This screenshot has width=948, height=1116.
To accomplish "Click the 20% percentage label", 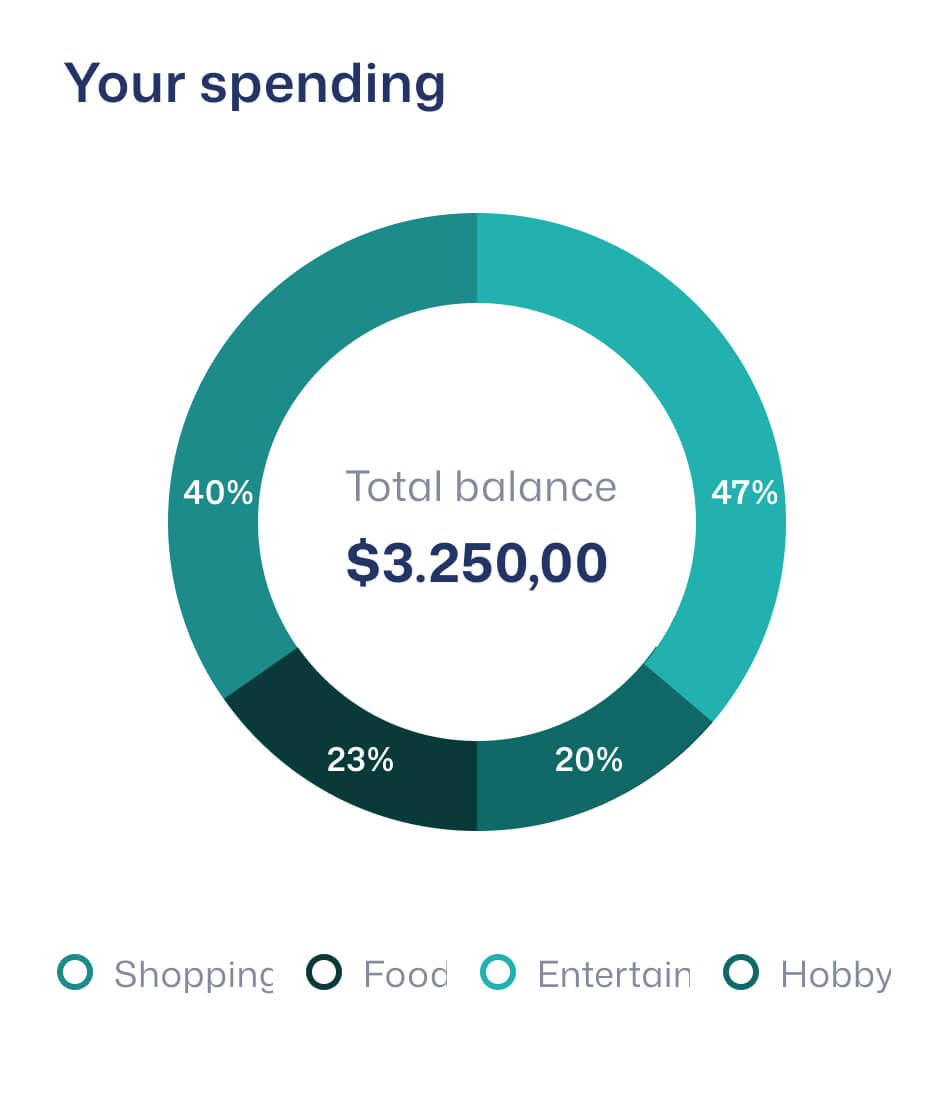I will click(589, 760).
